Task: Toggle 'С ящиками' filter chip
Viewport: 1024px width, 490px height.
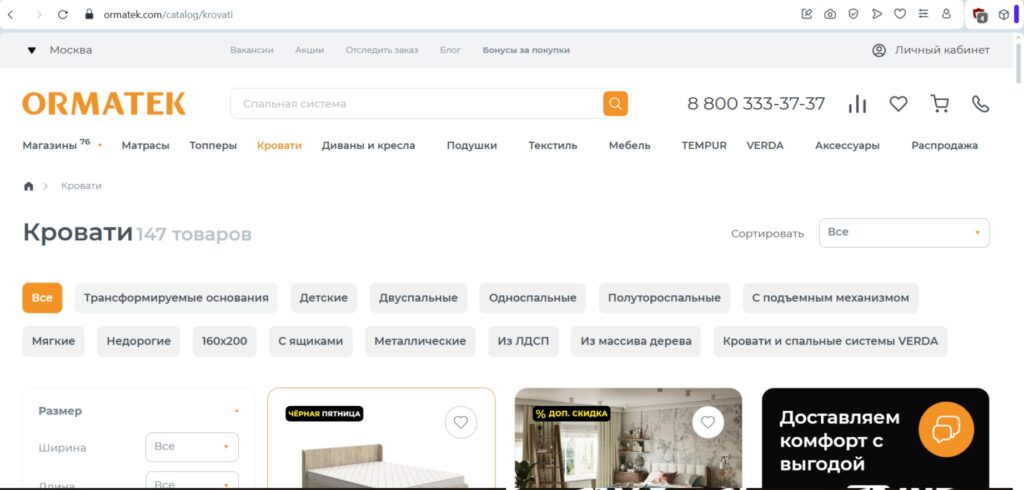Action: coord(310,341)
